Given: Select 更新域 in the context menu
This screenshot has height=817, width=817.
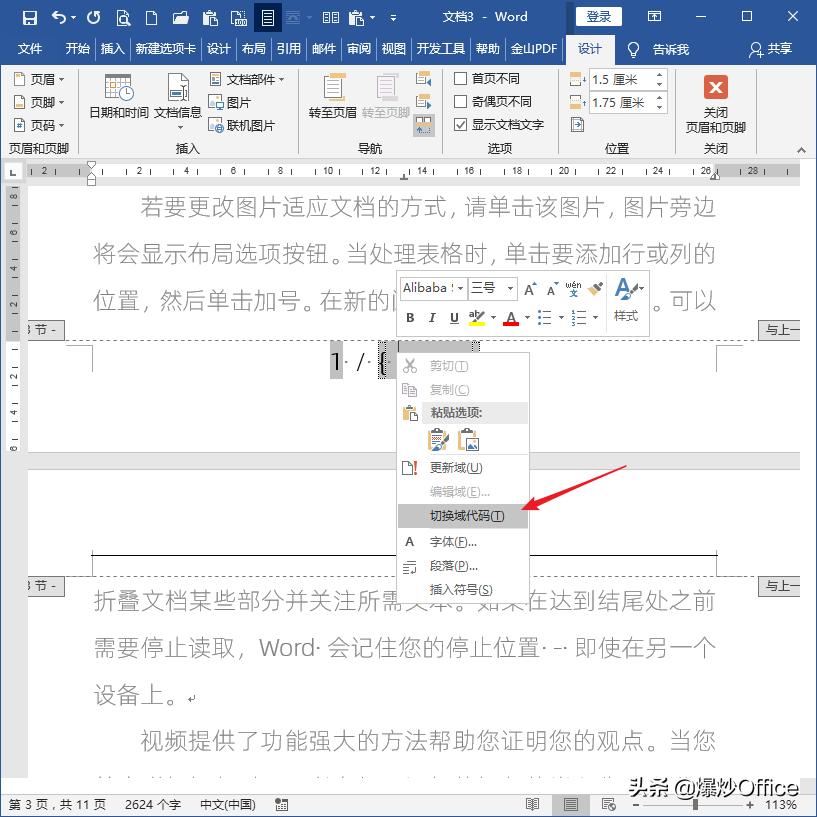Looking at the screenshot, I should coord(455,467).
